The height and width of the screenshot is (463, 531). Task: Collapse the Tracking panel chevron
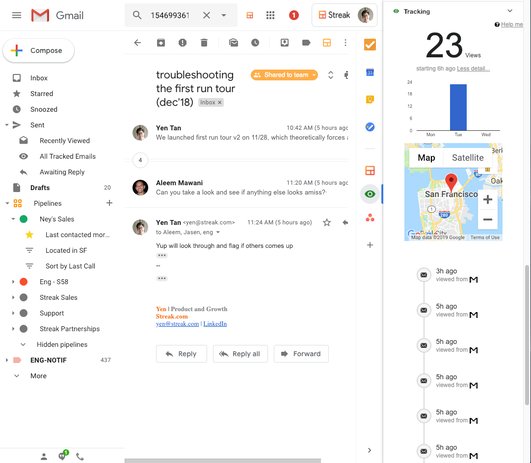pyautogui.click(x=510, y=11)
